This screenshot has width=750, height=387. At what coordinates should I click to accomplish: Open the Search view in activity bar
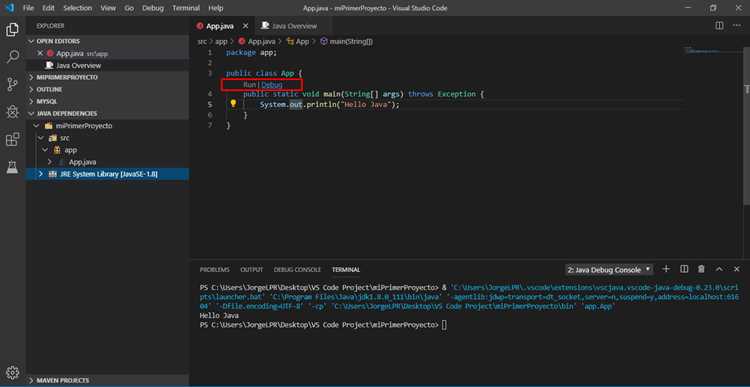(x=12, y=57)
